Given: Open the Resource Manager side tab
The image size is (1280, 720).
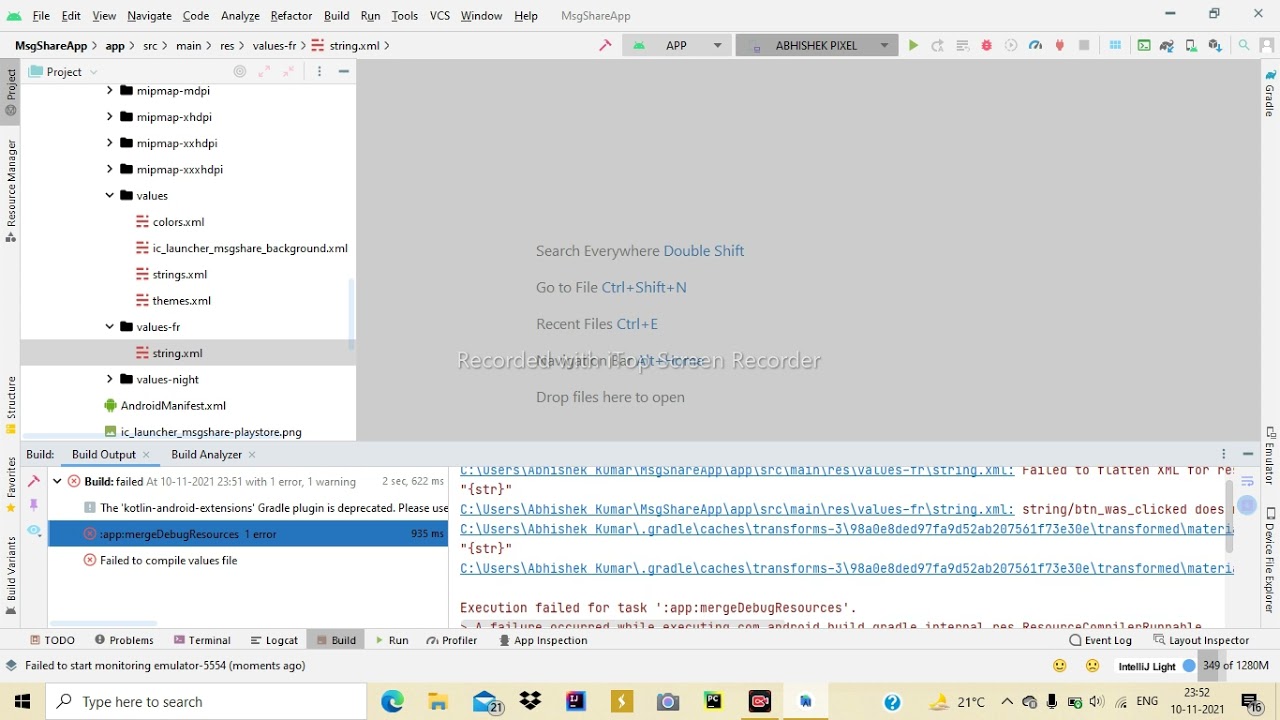Looking at the screenshot, I should (11, 191).
